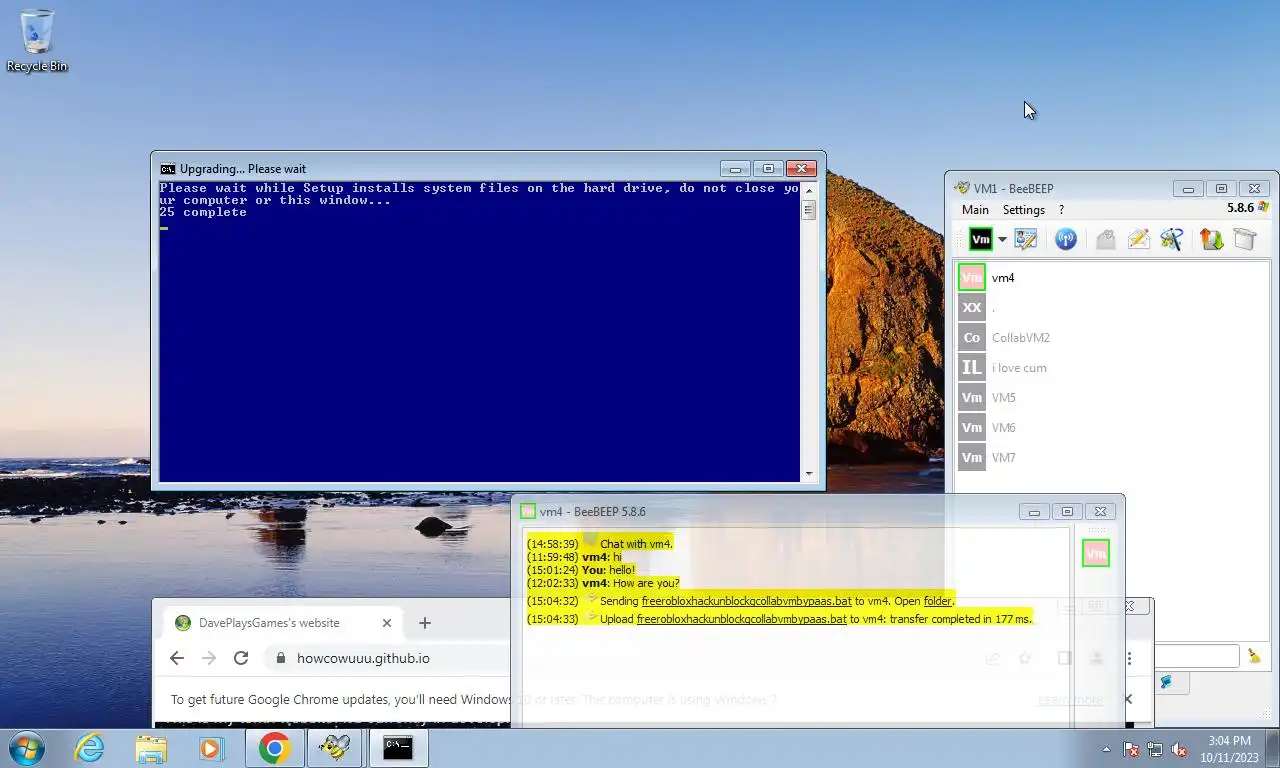Open the Windows Start menu
The height and width of the screenshot is (768, 1280).
point(27,748)
